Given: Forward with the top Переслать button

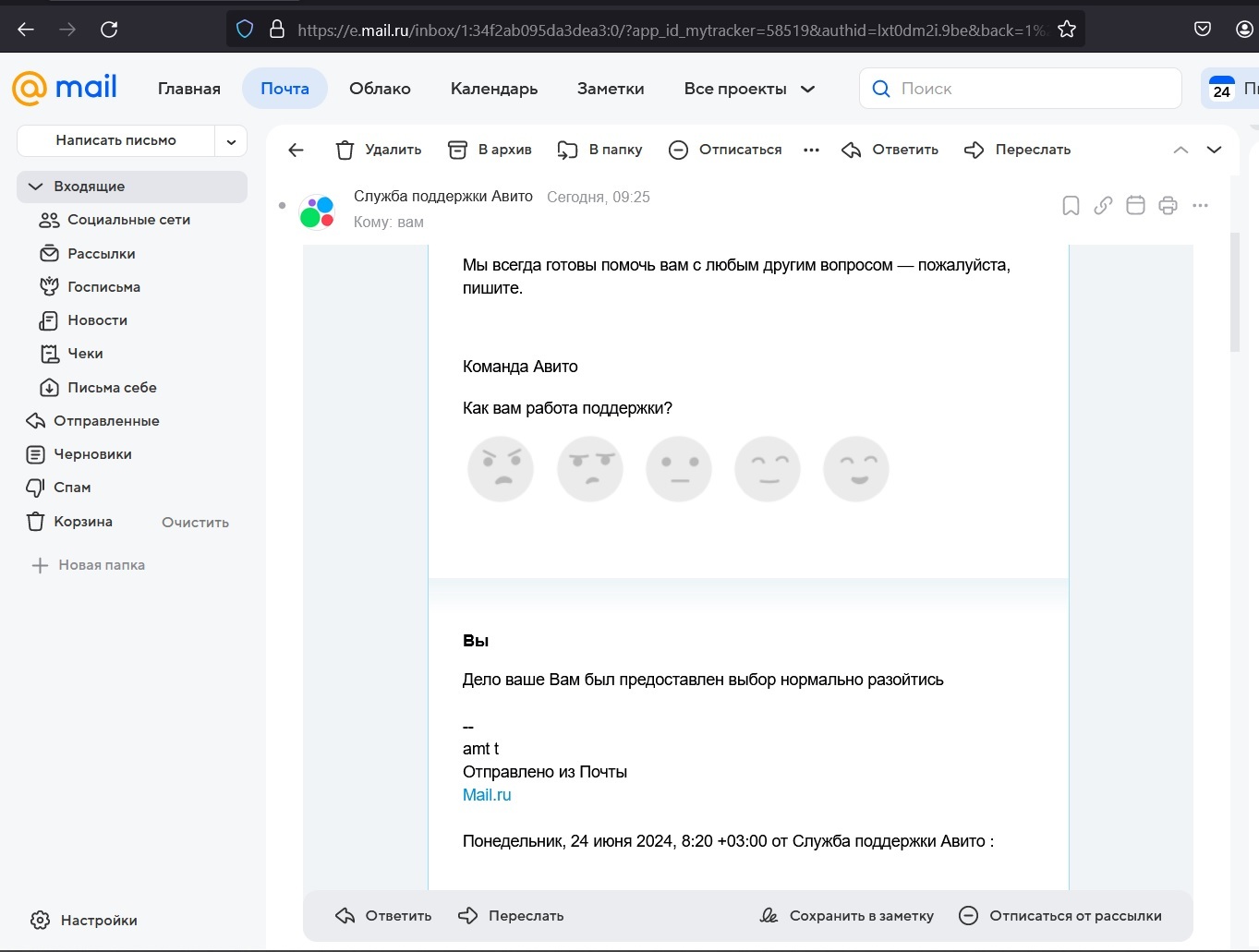Looking at the screenshot, I should 1017,150.
